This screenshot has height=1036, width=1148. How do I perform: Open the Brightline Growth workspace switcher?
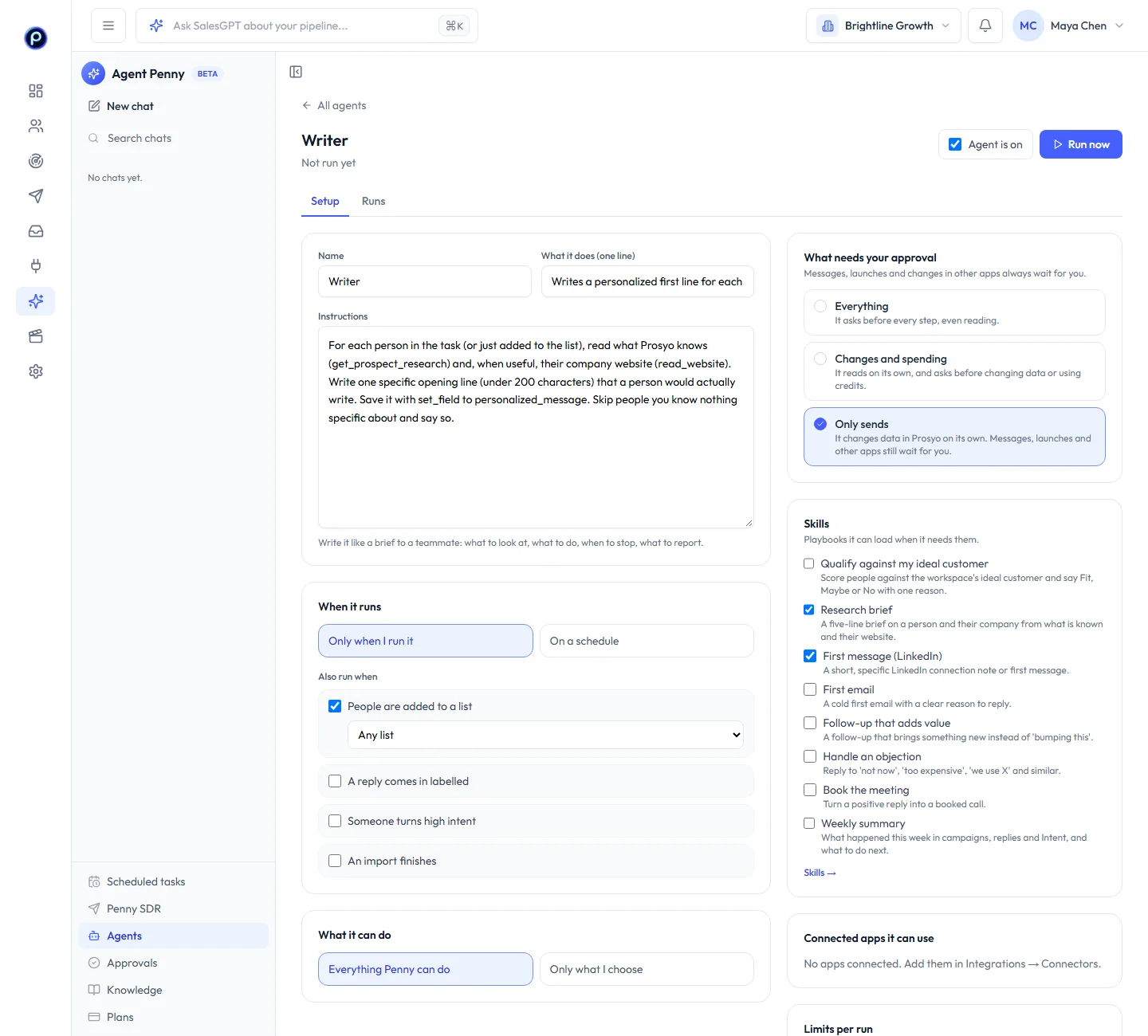point(883,26)
